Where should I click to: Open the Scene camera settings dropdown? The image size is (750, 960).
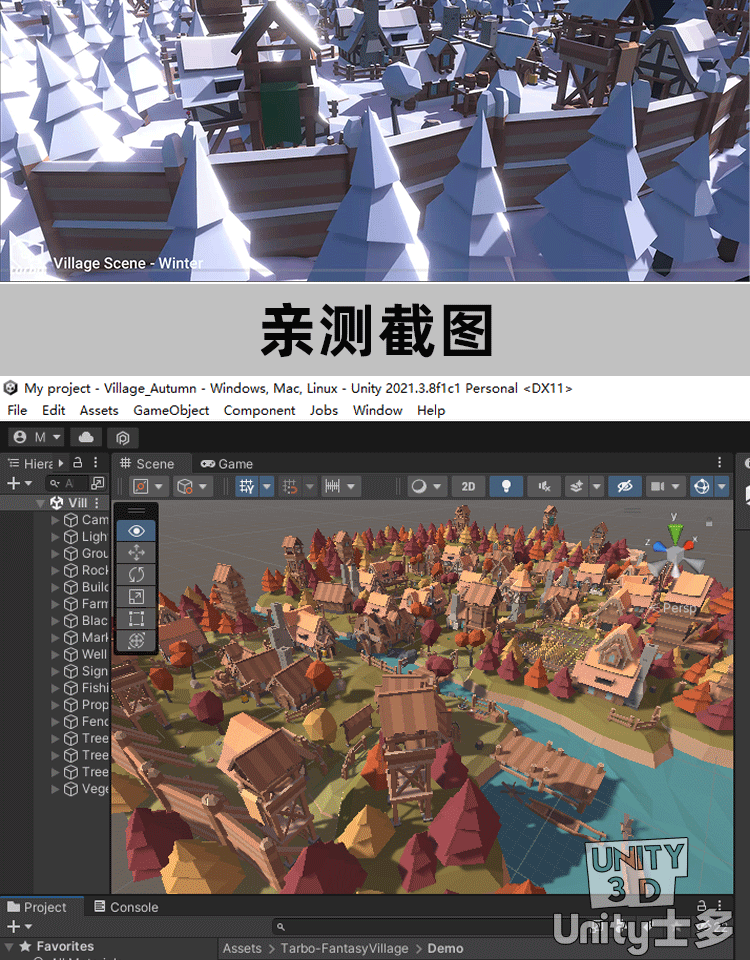coord(665,486)
